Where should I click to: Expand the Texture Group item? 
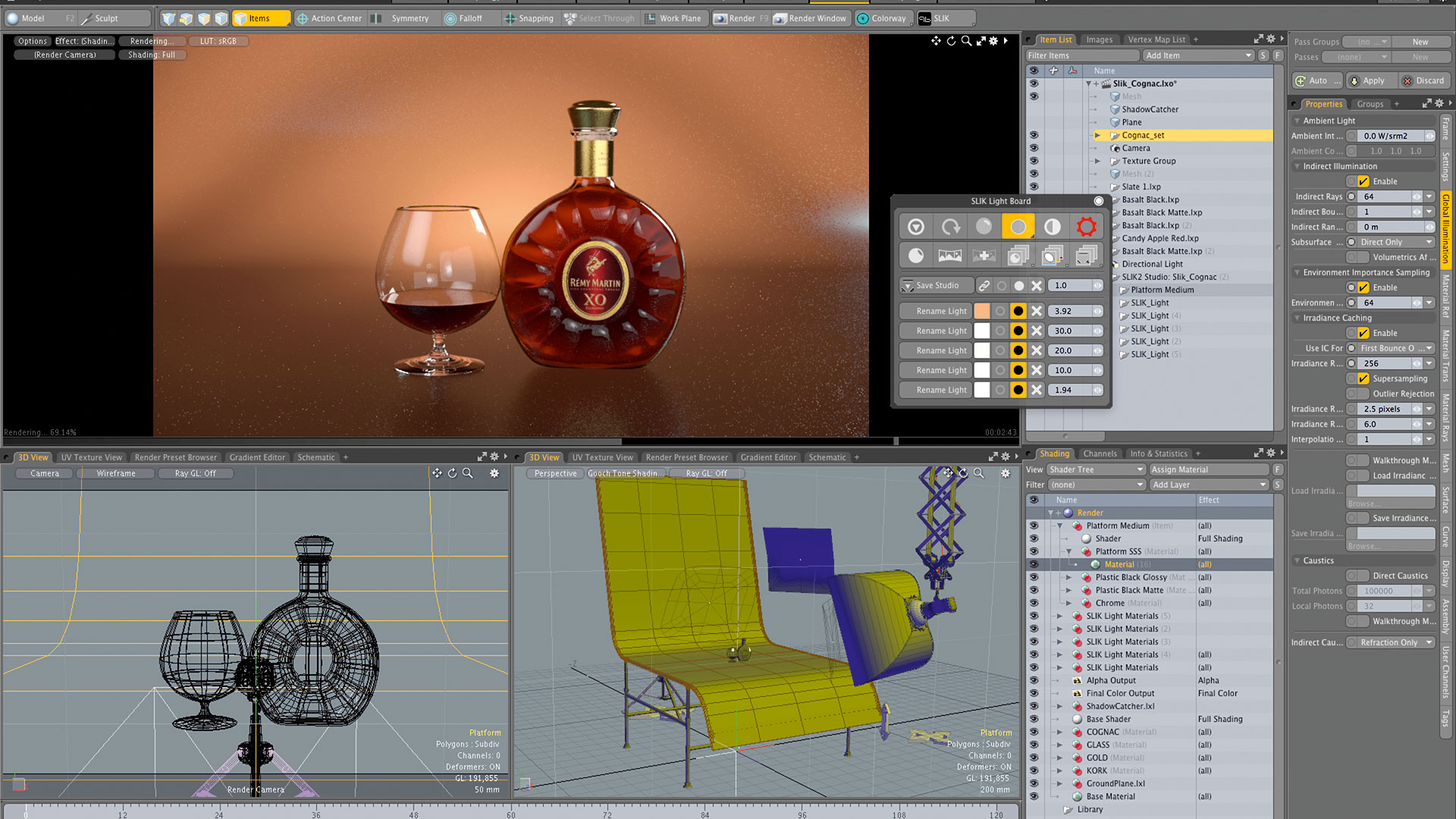coord(1097,161)
